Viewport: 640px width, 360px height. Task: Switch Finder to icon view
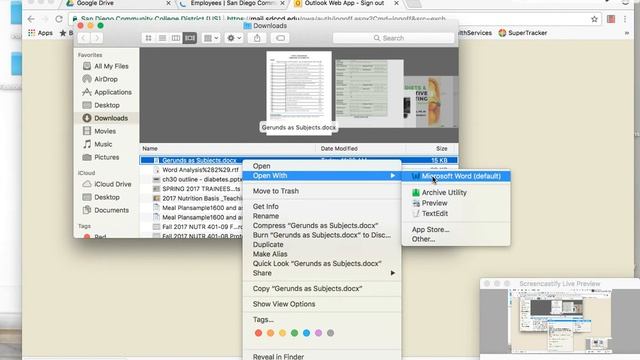point(149,38)
